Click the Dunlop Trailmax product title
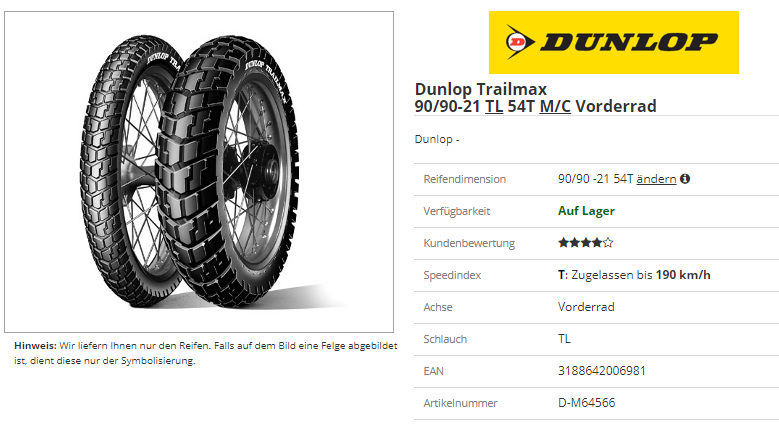779x432 pixels. [x=536, y=98]
